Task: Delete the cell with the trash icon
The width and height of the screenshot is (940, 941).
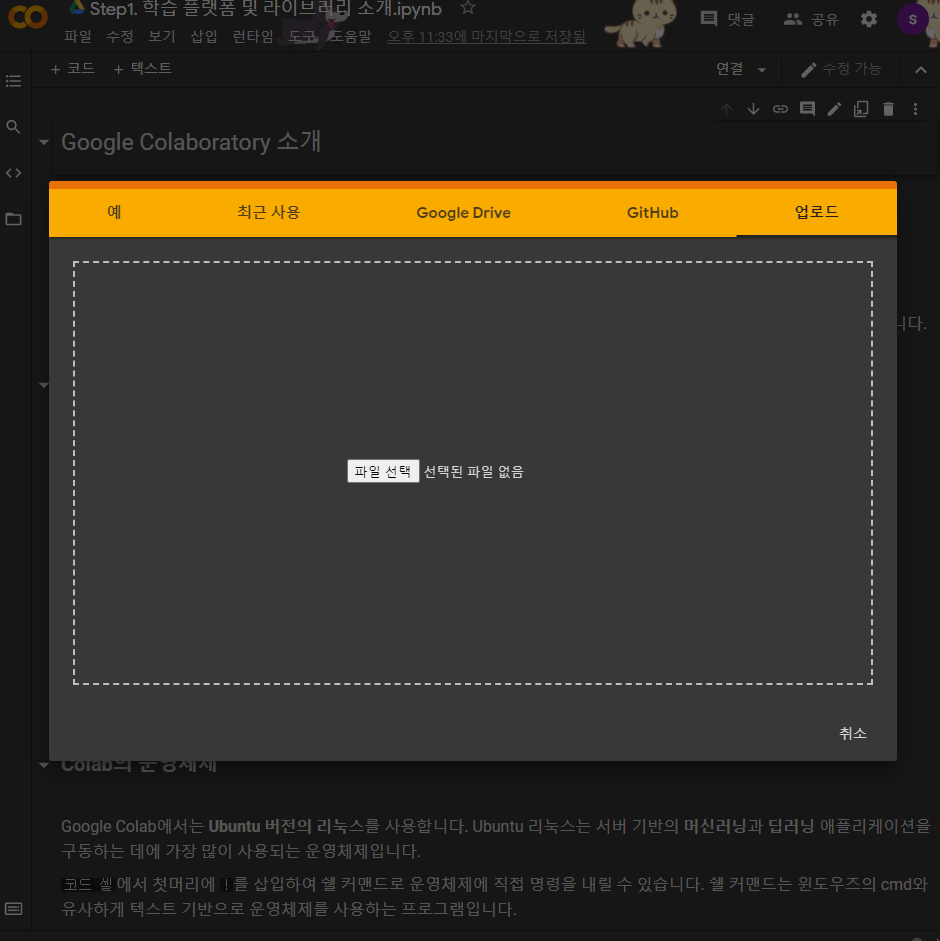Action: 888,109
